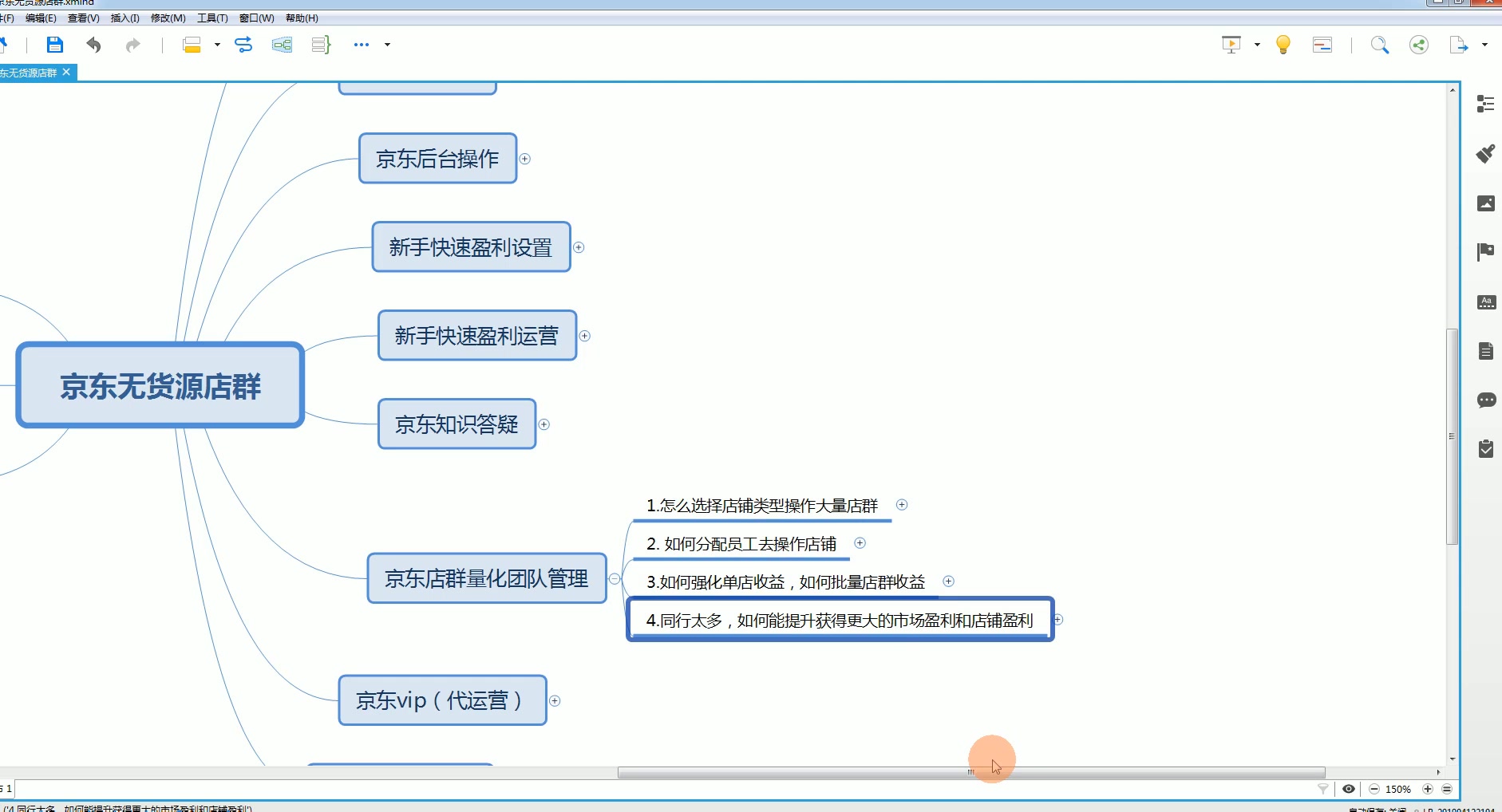Start presentation mode
Image resolution: width=1502 pixels, height=812 pixels.
1231,45
